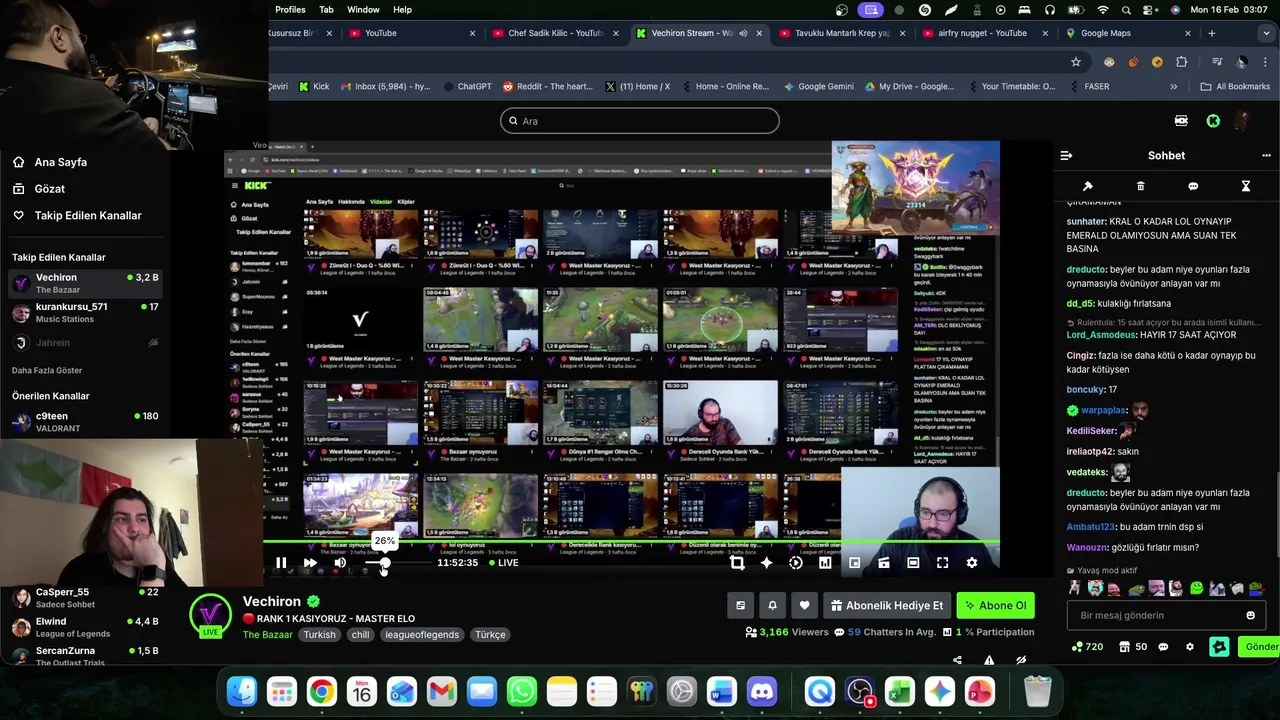Mute the player volume speaker icon
Screen dimensions: 1280x720
tap(340, 563)
